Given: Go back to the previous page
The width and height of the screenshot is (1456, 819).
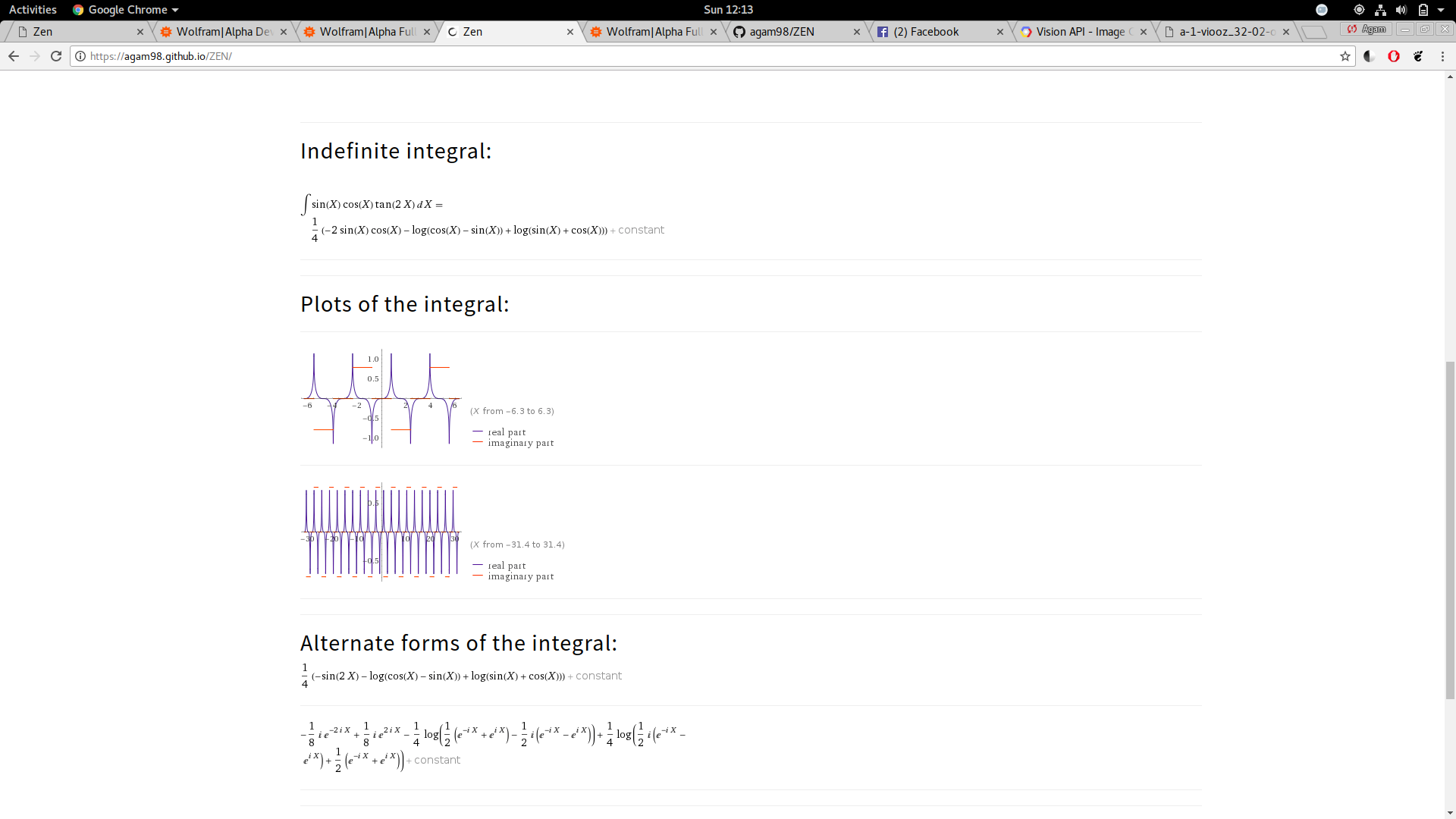Looking at the screenshot, I should 14,56.
